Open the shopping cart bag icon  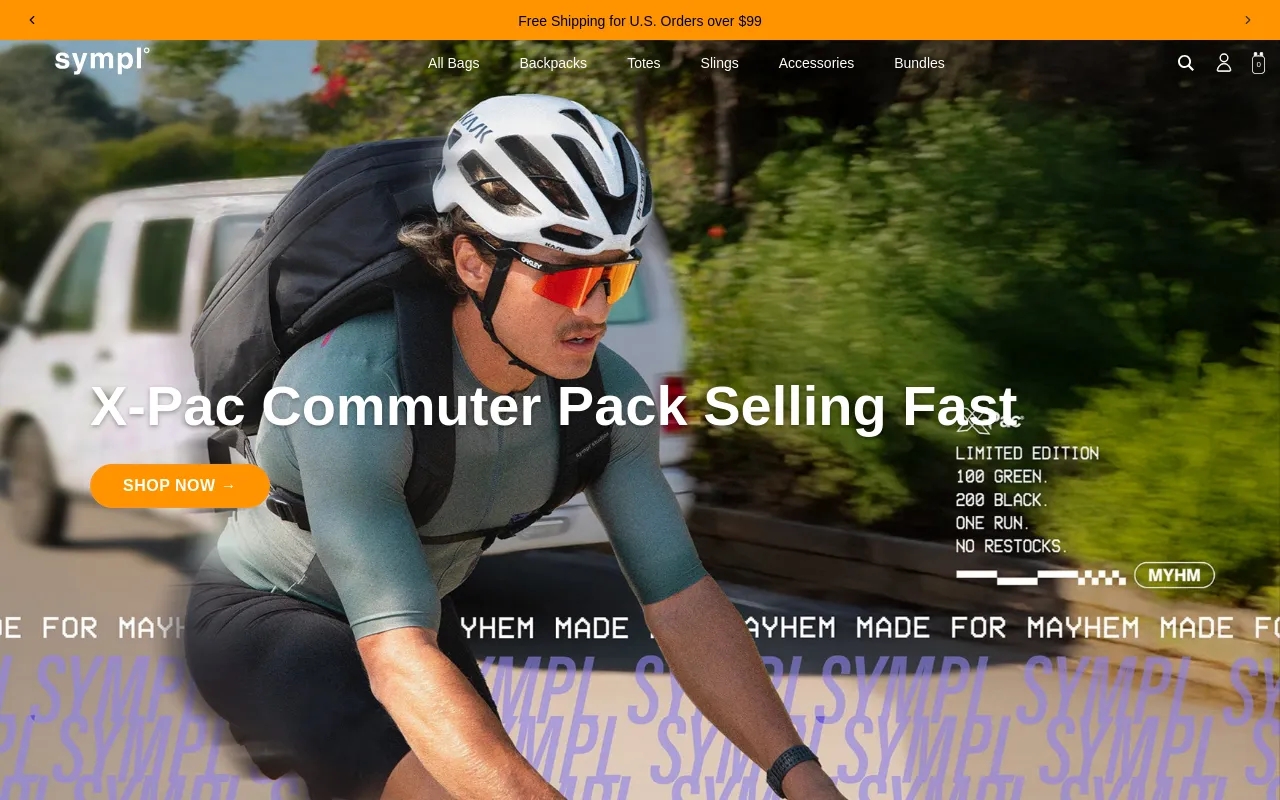pos(1258,63)
